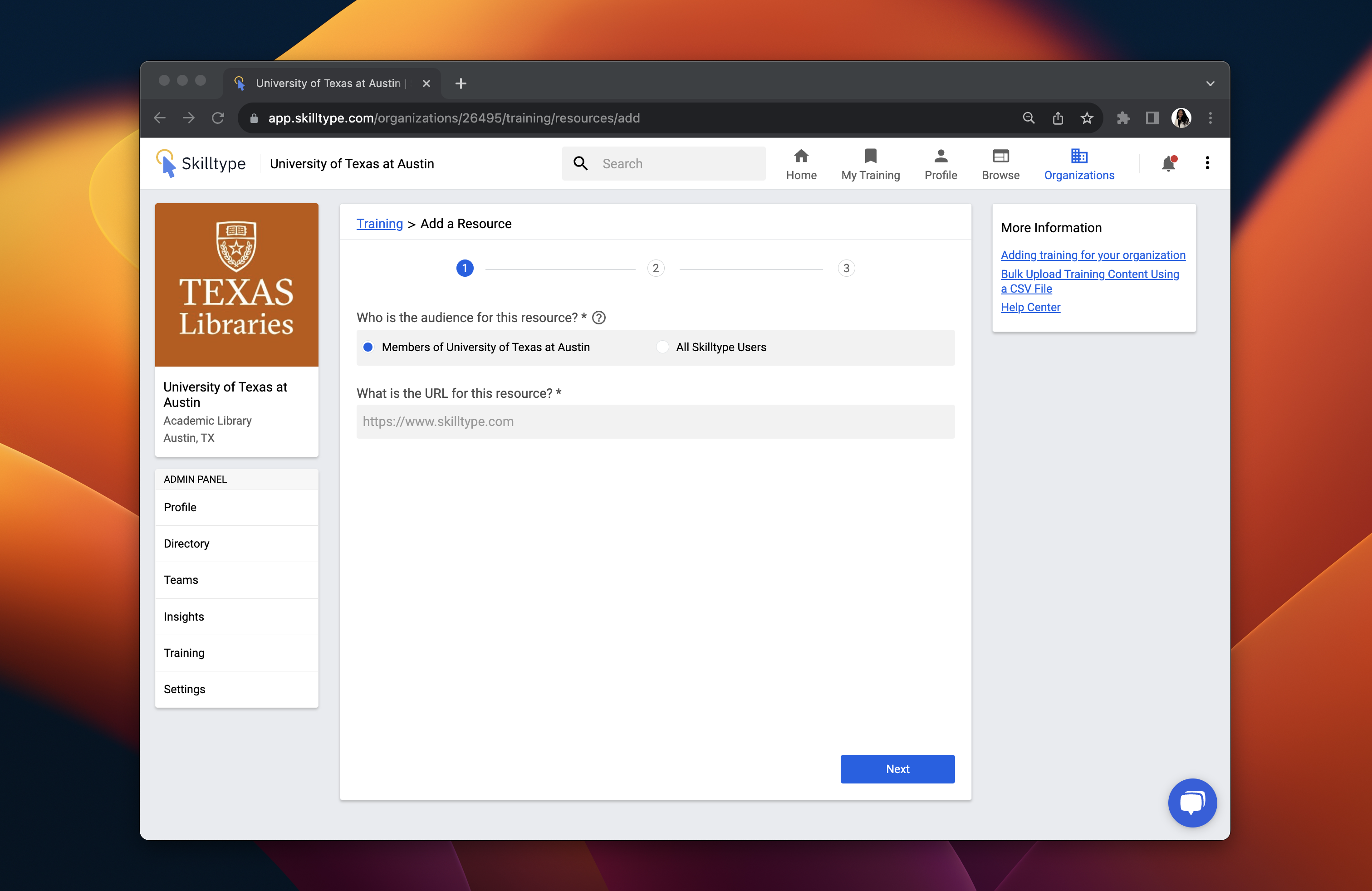The width and height of the screenshot is (1372, 891).
Task: Open Insights in admin panel
Action: [x=183, y=617]
